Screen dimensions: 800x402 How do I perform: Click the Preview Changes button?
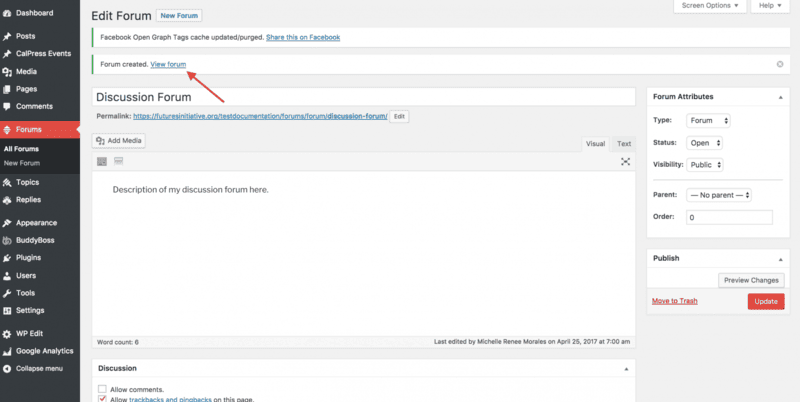click(x=751, y=280)
